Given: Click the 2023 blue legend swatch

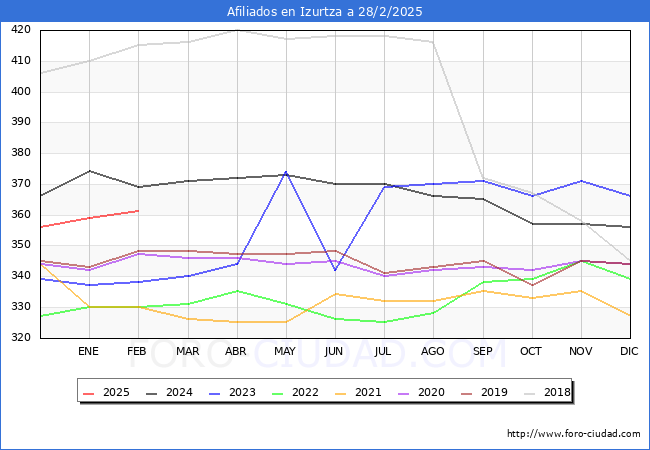Looking at the screenshot, I should tap(214, 393).
